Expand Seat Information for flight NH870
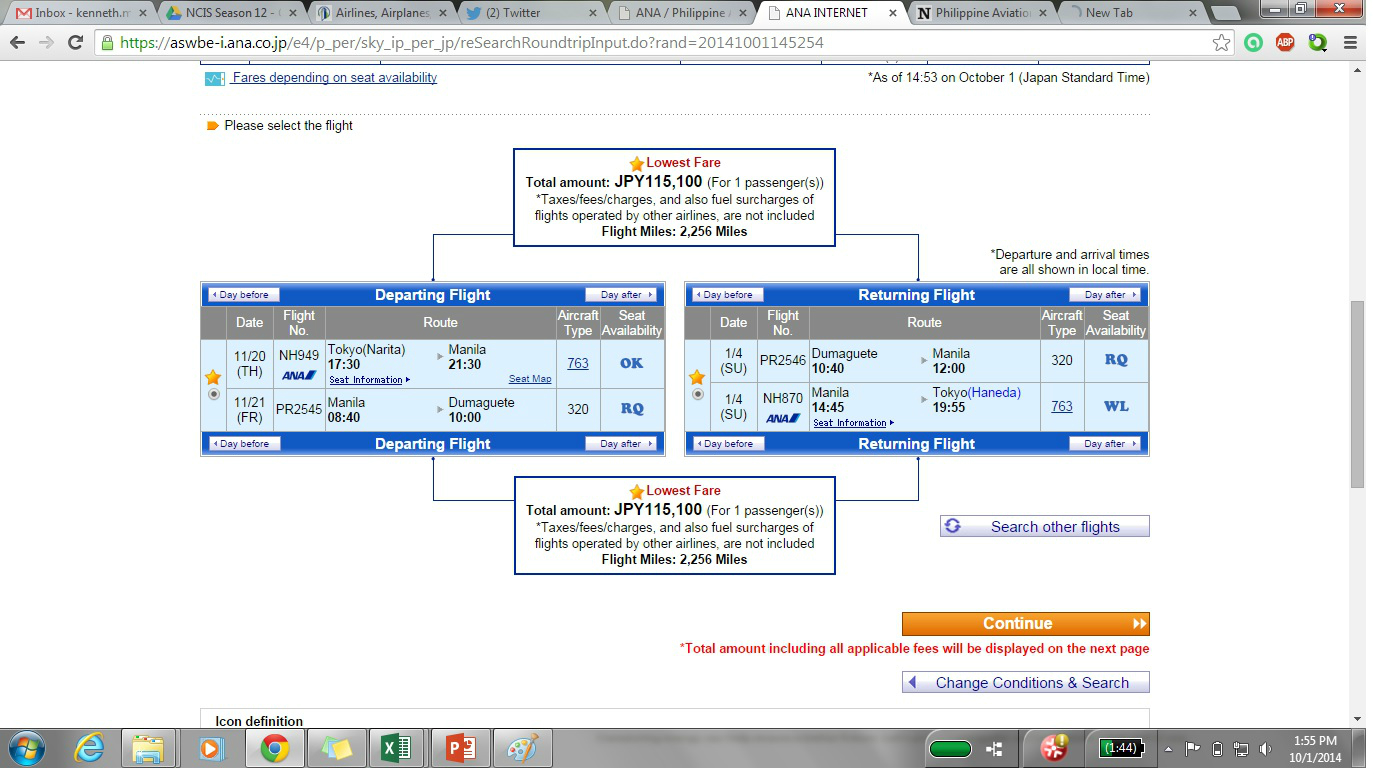The height and width of the screenshot is (774, 1374). click(x=853, y=423)
